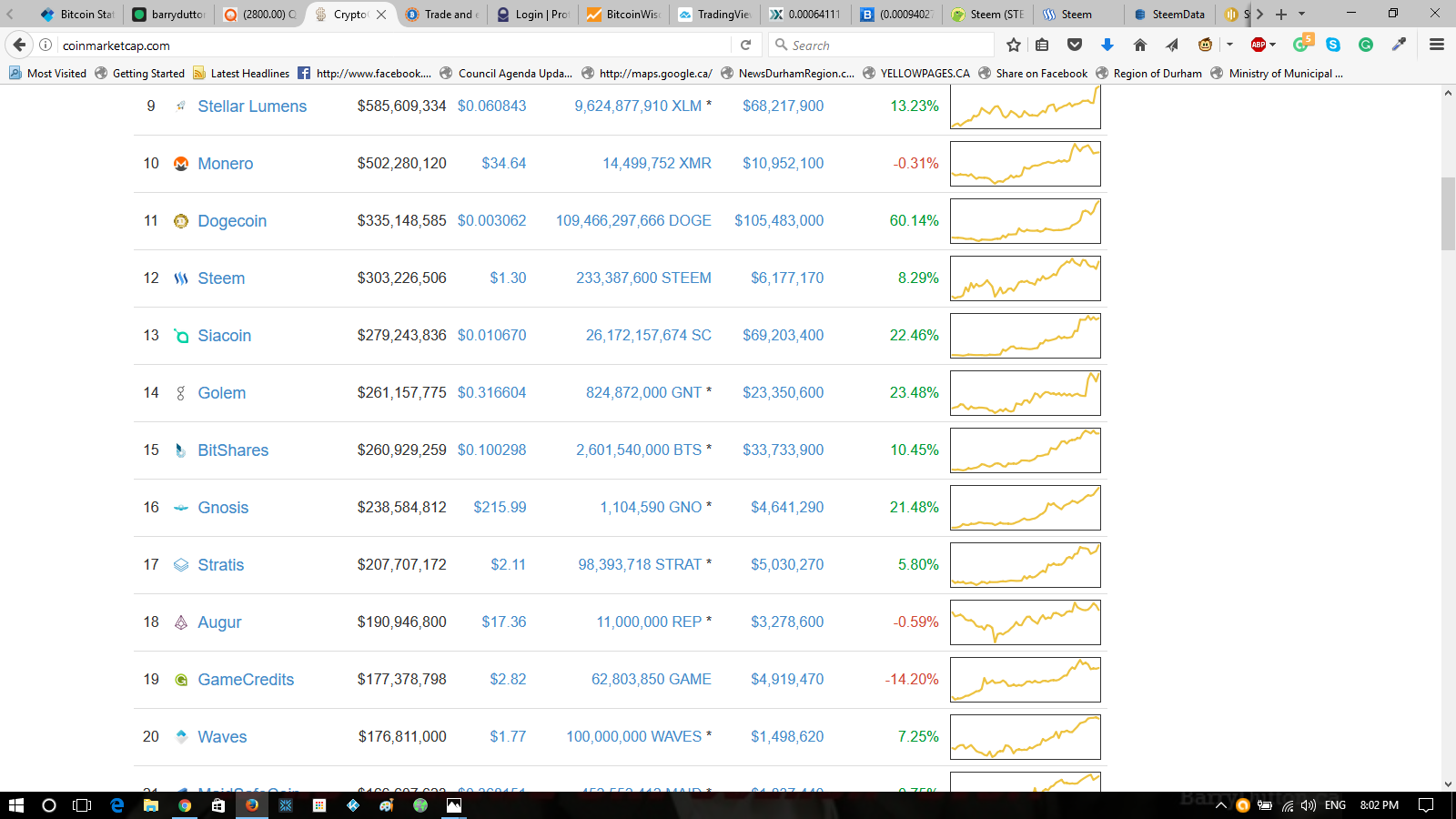This screenshot has height=819, width=1456.
Task: Close the active Crypto tab
Action: pyautogui.click(x=381, y=14)
